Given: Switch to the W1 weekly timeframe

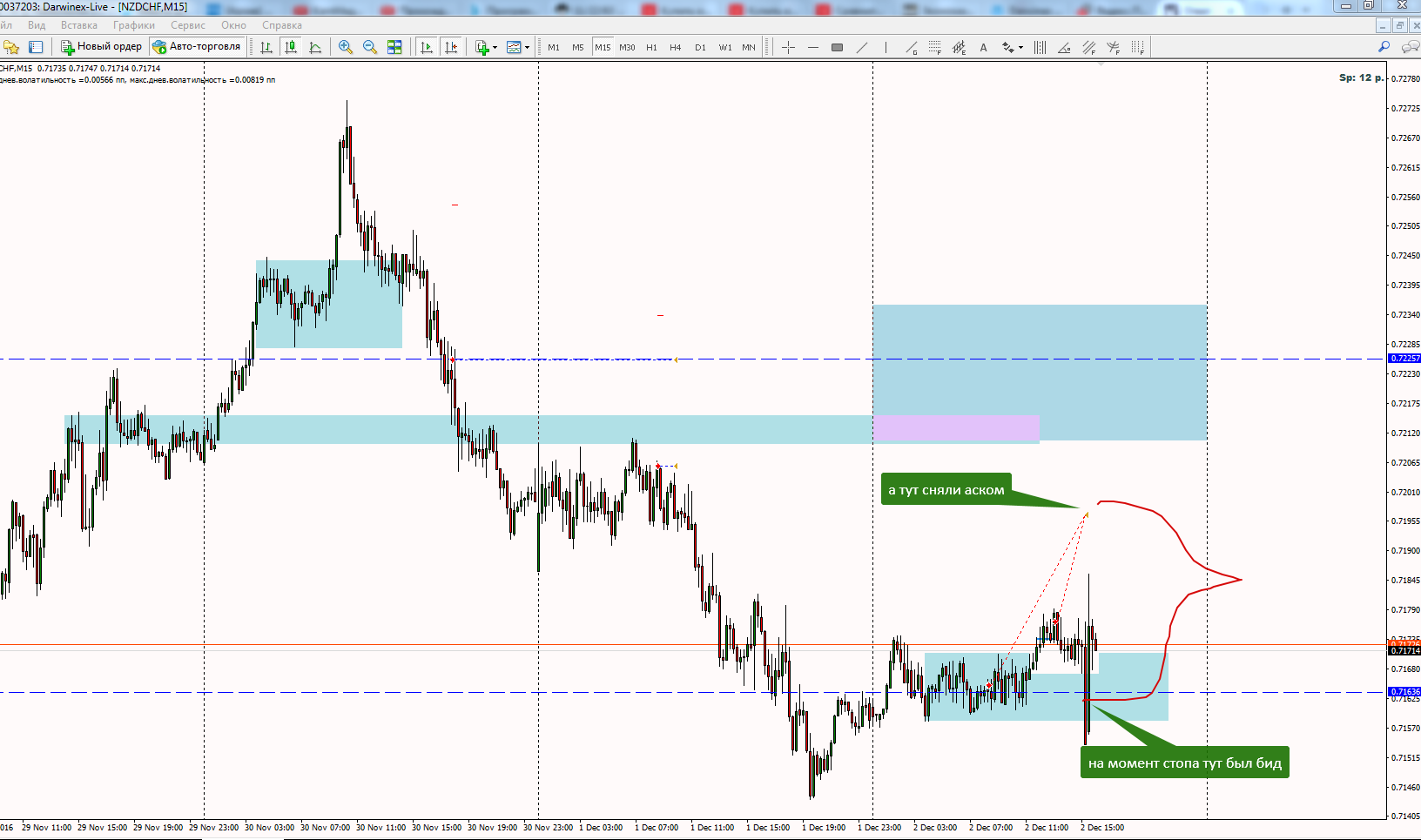Looking at the screenshot, I should 725,47.
